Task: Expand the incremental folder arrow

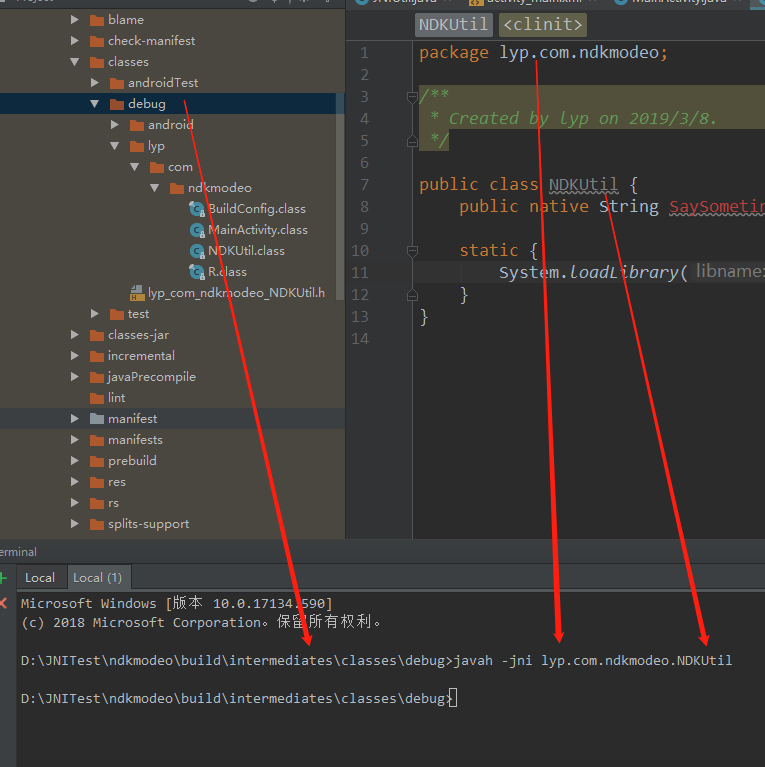Action: 75,356
